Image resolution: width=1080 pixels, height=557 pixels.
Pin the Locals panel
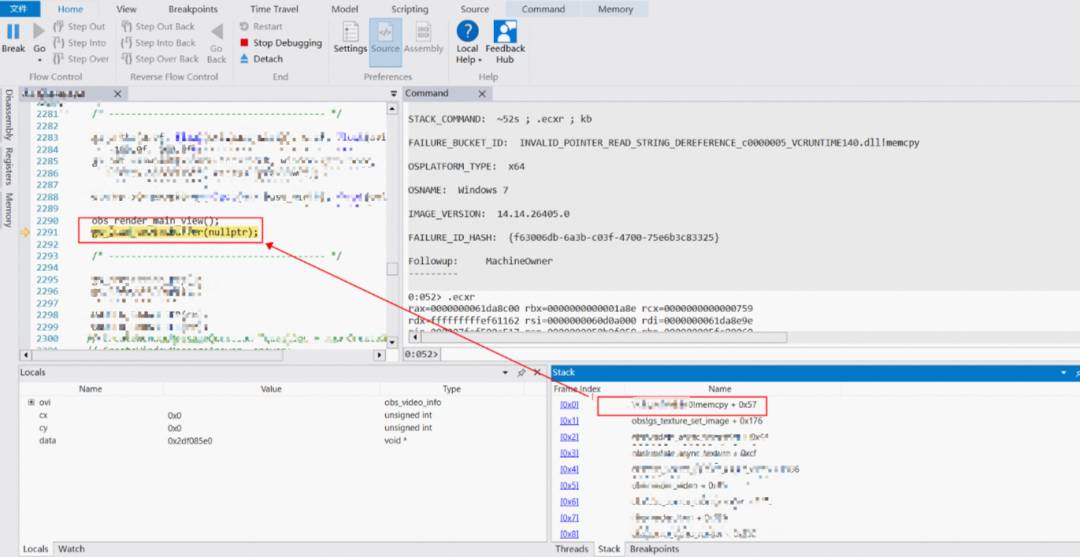coord(521,372)
